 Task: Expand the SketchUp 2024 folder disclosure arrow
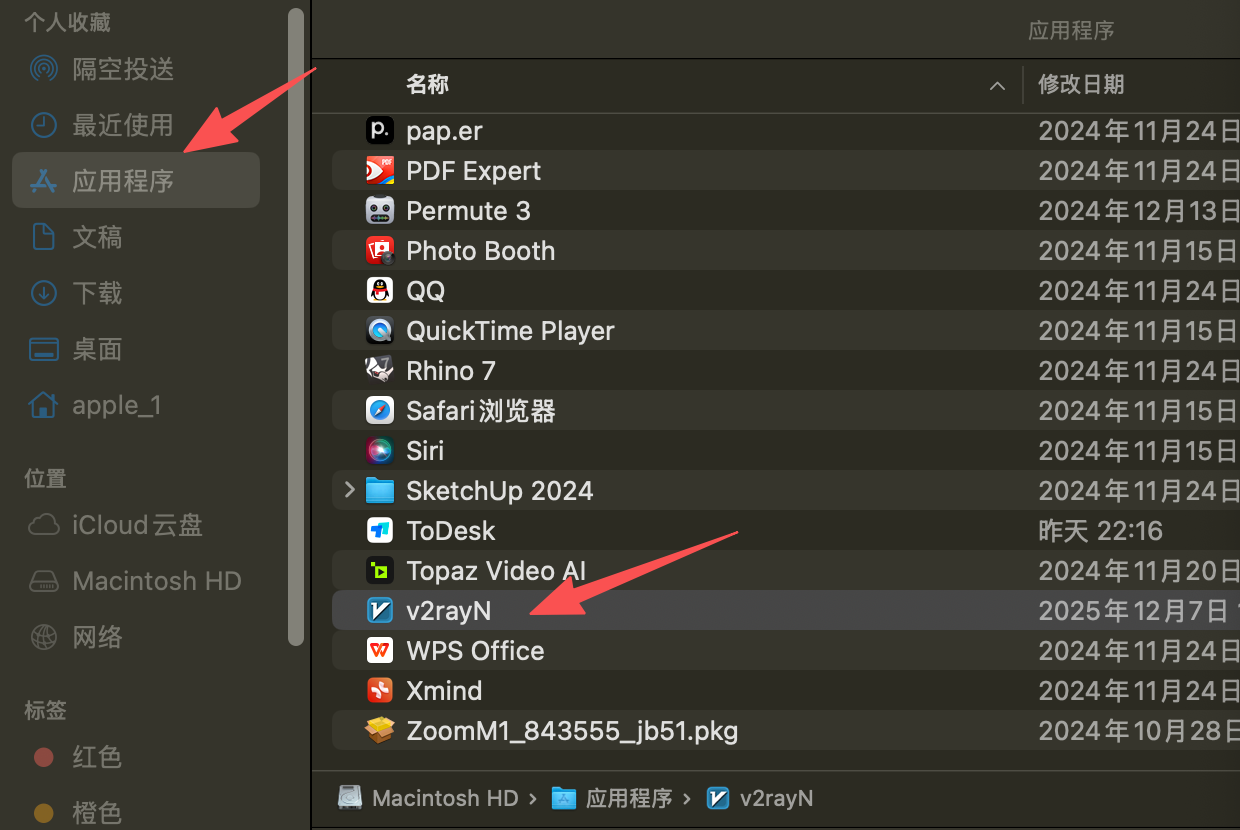tap(349, 490)
